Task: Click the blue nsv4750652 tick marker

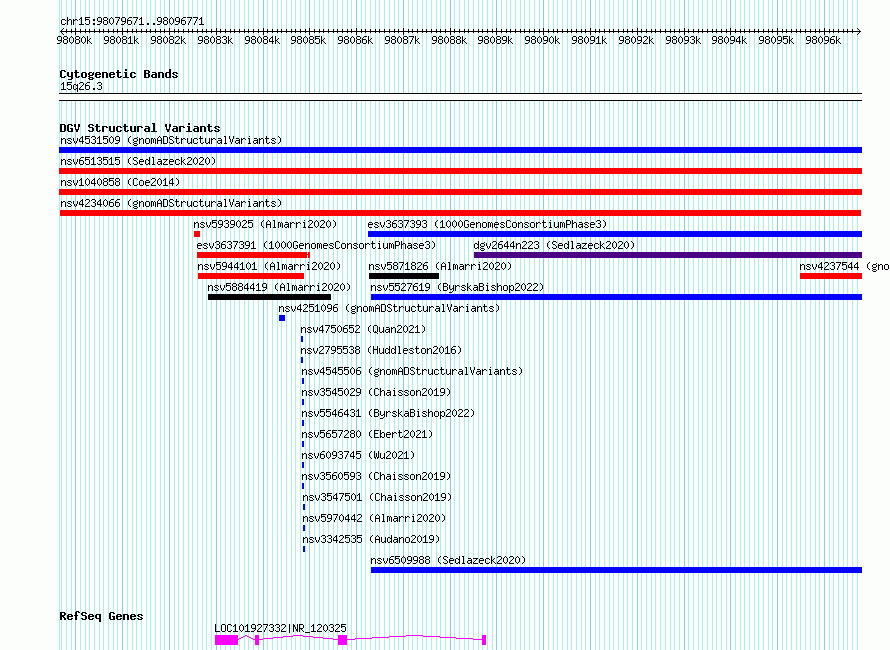Action: (302, 339)
